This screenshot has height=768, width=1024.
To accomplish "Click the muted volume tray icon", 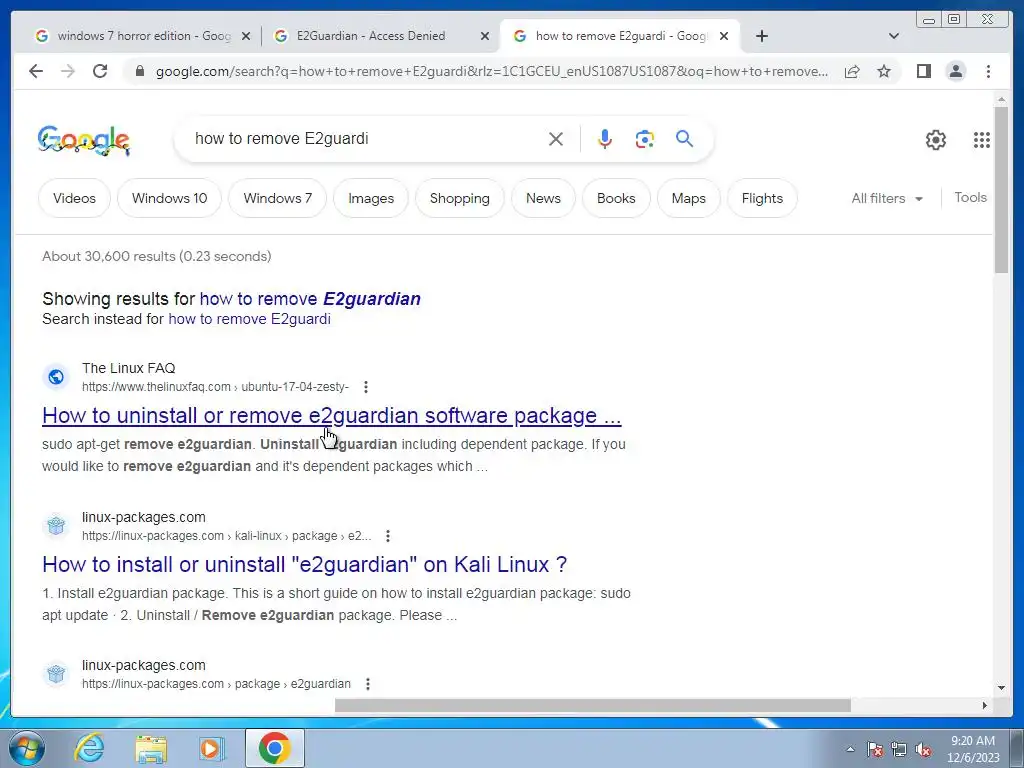I will pos(923,749).
